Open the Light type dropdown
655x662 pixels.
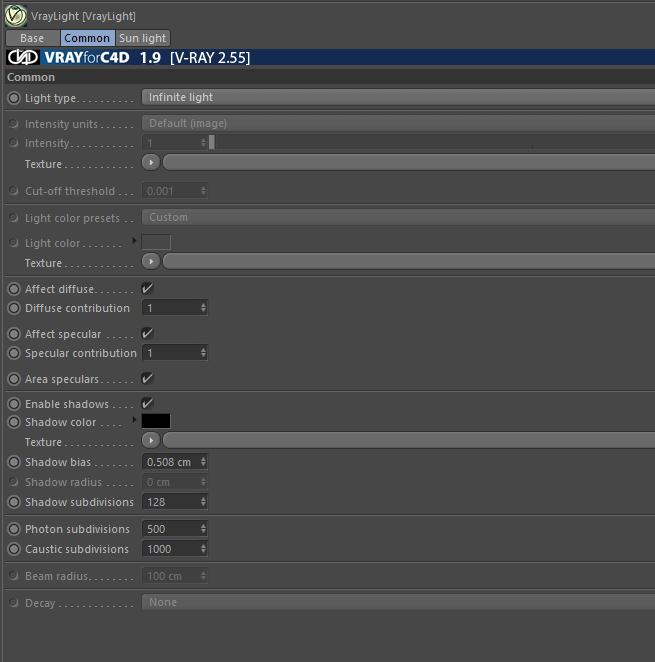click(398, 98)
